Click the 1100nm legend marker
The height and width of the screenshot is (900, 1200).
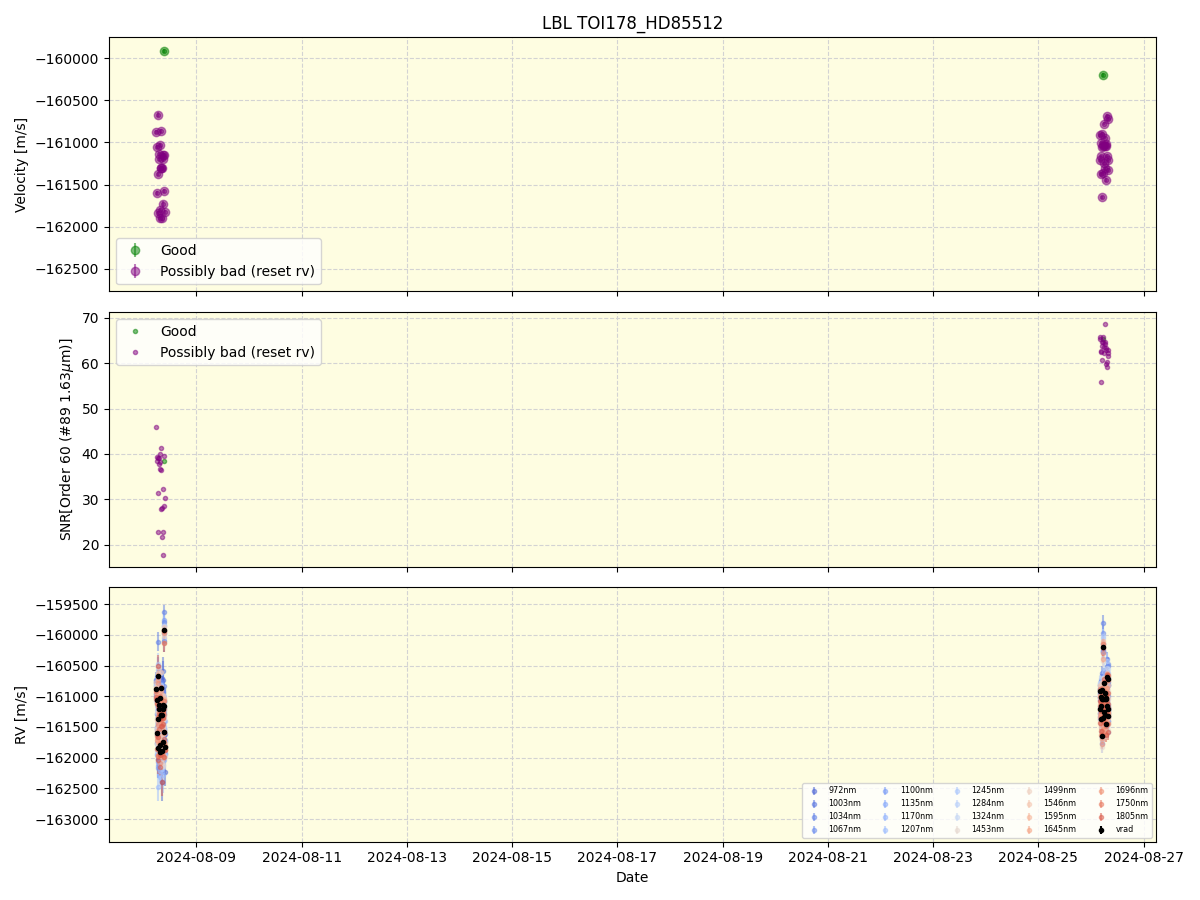[886, 791]
